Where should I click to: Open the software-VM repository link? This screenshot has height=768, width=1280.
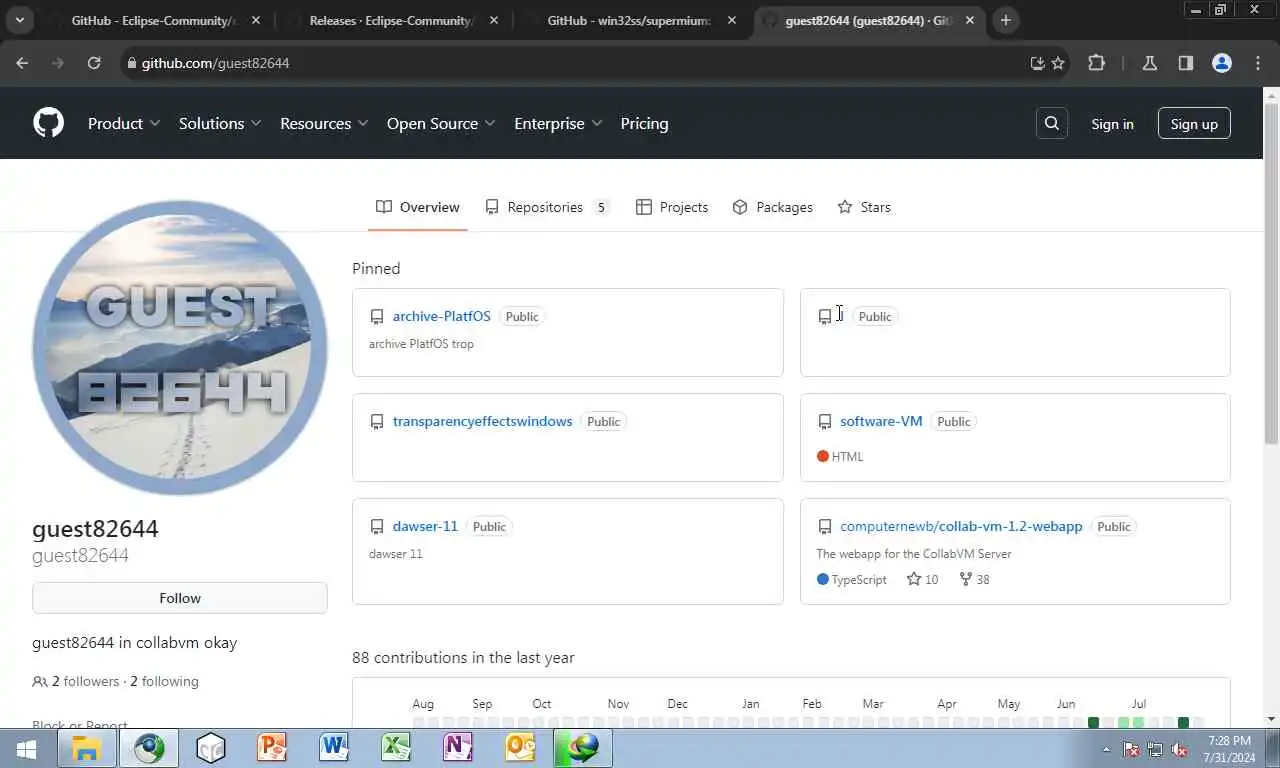[881, 421]
